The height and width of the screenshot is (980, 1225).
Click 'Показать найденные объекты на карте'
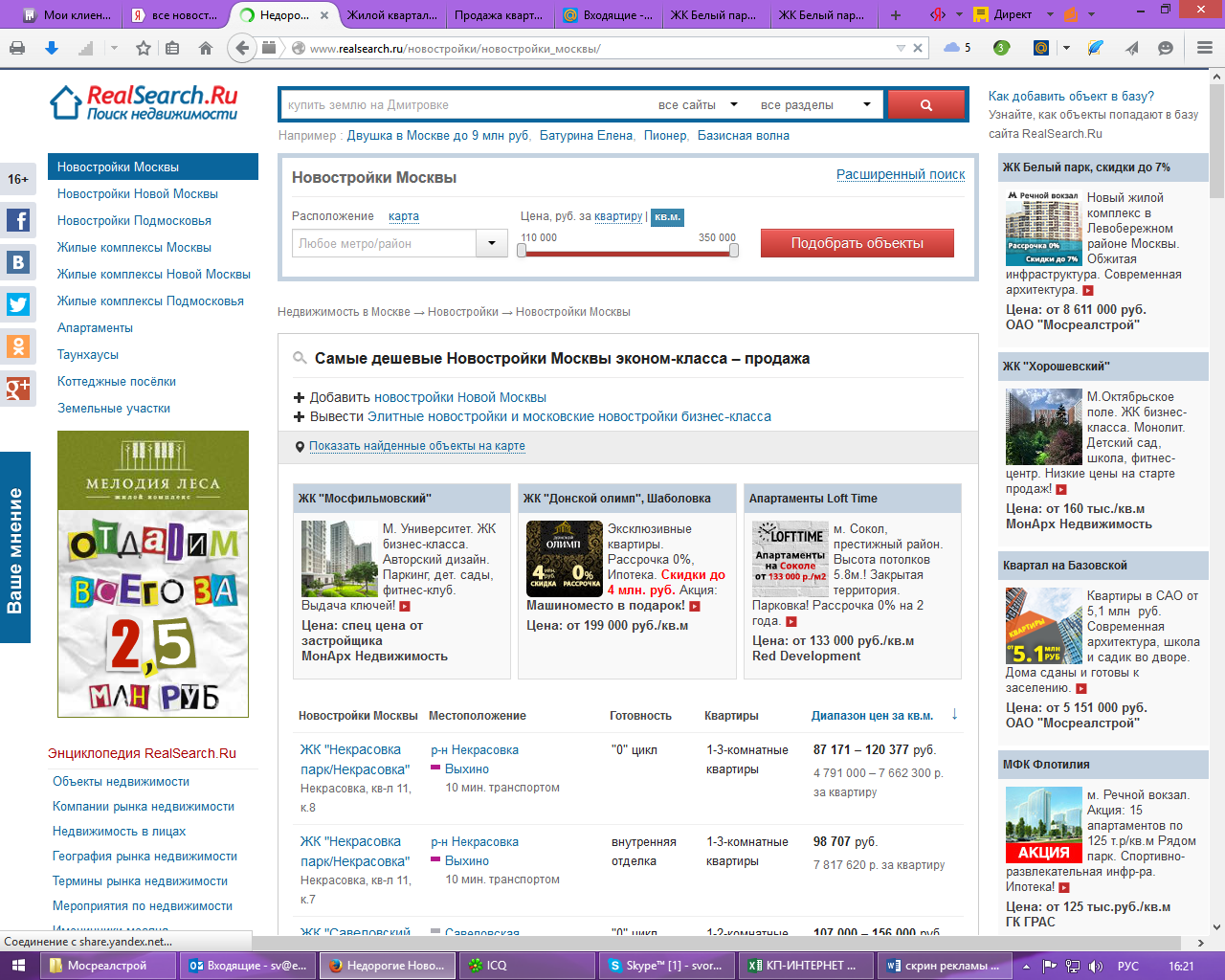point(416,446)
